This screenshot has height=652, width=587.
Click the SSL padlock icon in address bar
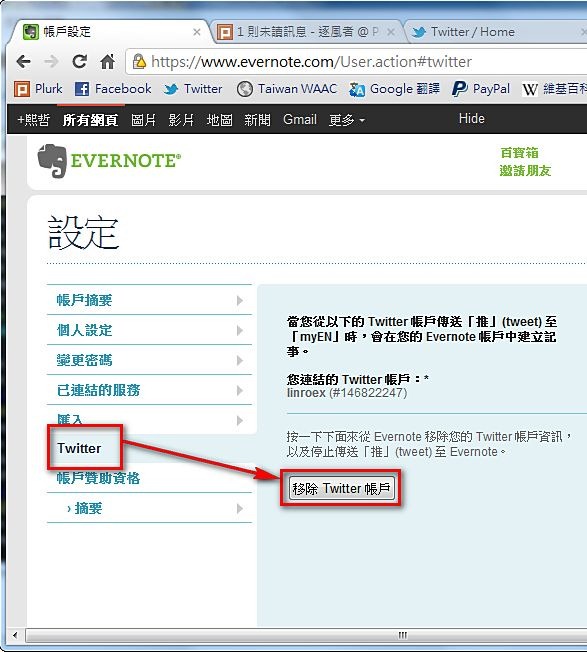point(139,62)
